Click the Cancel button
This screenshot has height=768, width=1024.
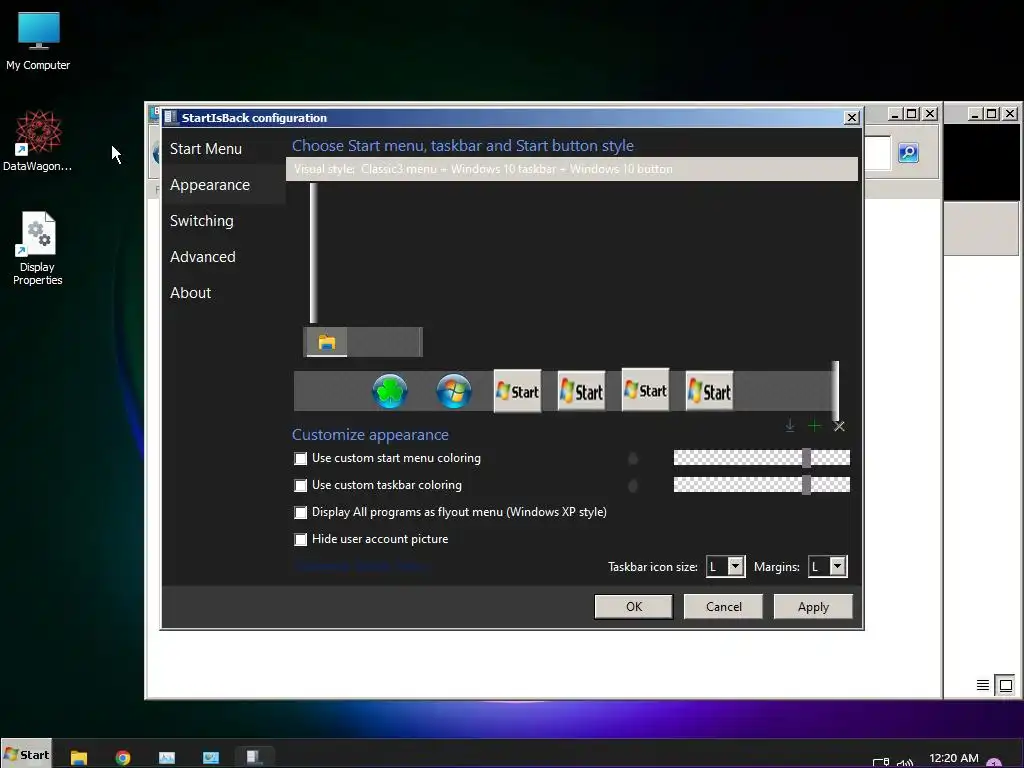pyautogui.click(x=723, y=607)
